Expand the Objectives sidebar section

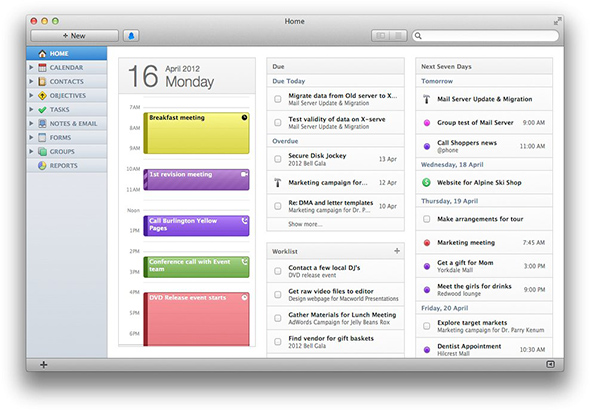pyautogui.click(x=31, y=95)
